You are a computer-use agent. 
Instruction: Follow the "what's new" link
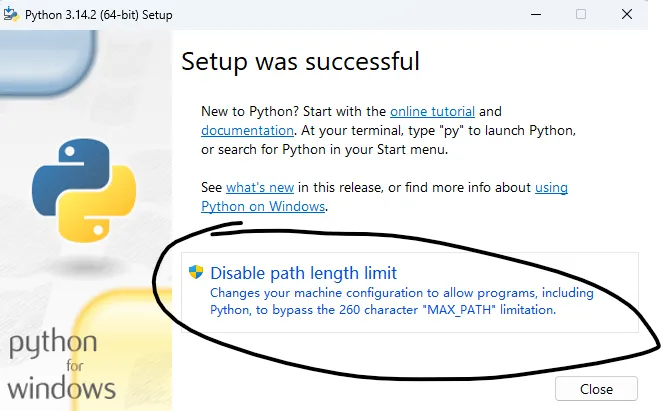click(x=260, y=187)
